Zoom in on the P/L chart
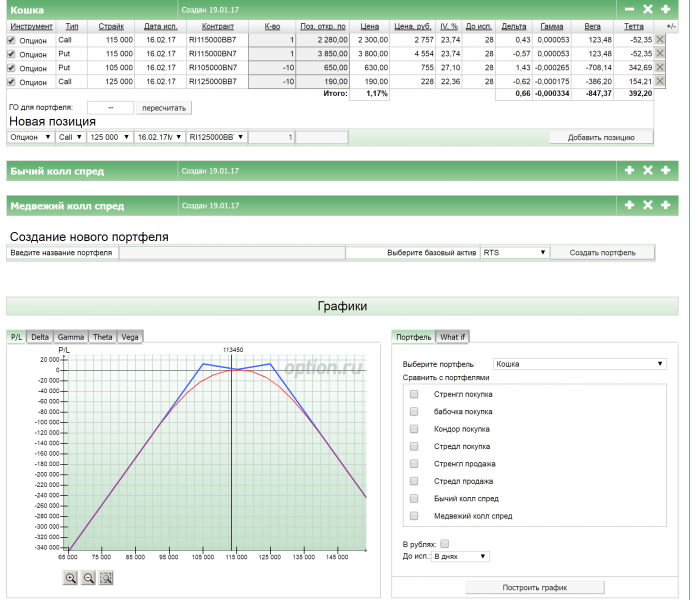Viewport: 698px width, 600px height. click(x=71, y=578)
